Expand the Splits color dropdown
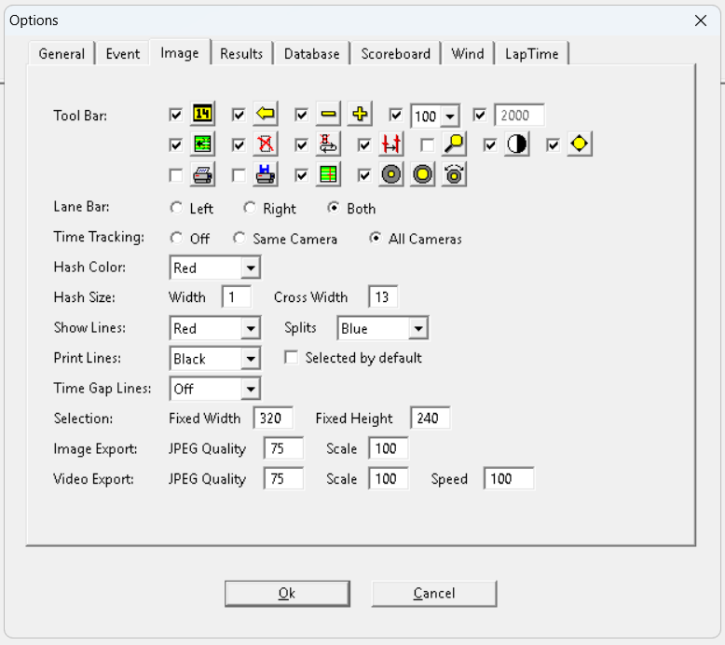725x645 pixels. pyautogui.click(x=418, y=329)
